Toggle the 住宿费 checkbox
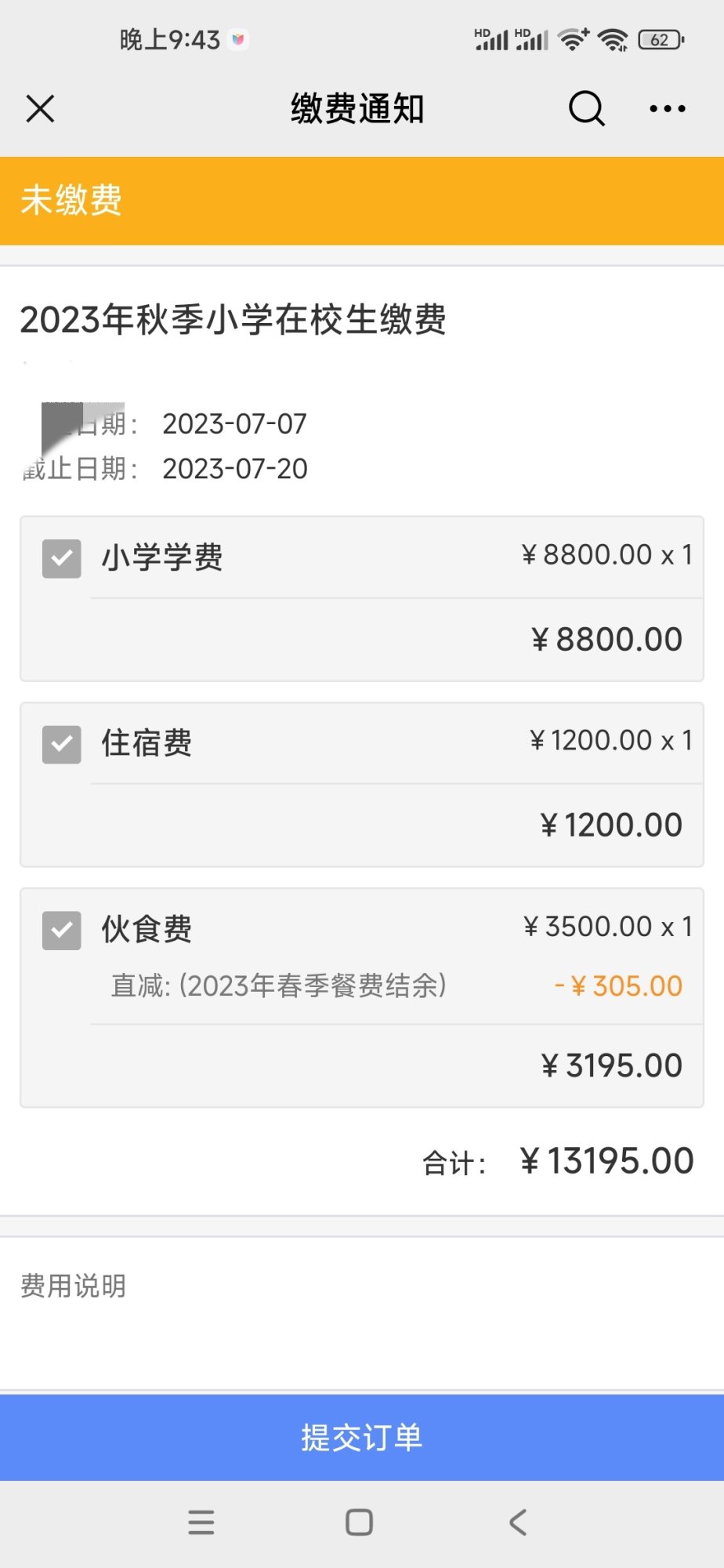Viewport: 724px width, 1568px height. (x=62, y=744)
